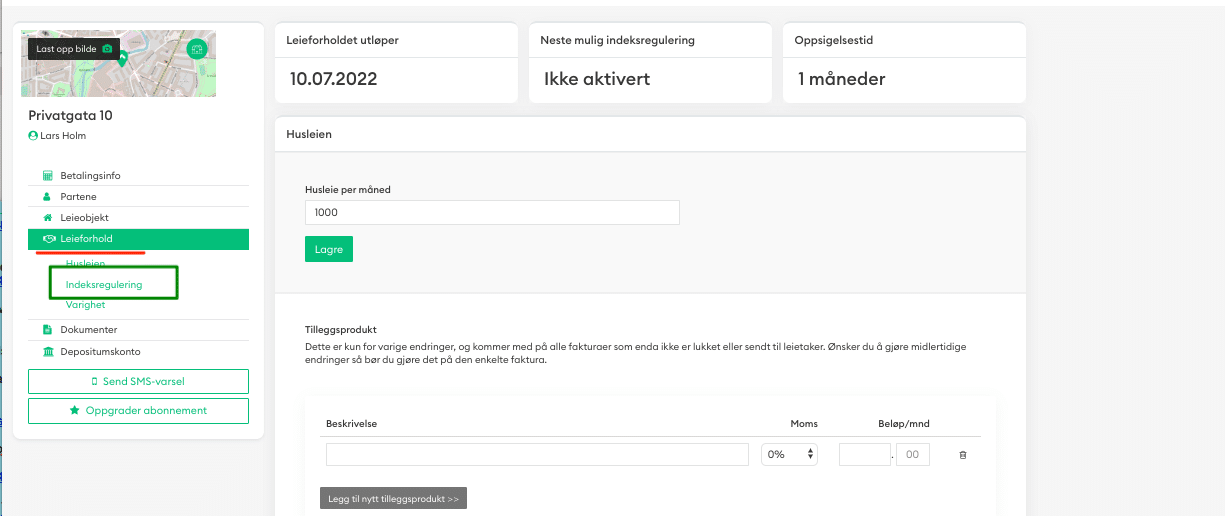Click the Send SMS-varsel button

(x=138, y=381)
